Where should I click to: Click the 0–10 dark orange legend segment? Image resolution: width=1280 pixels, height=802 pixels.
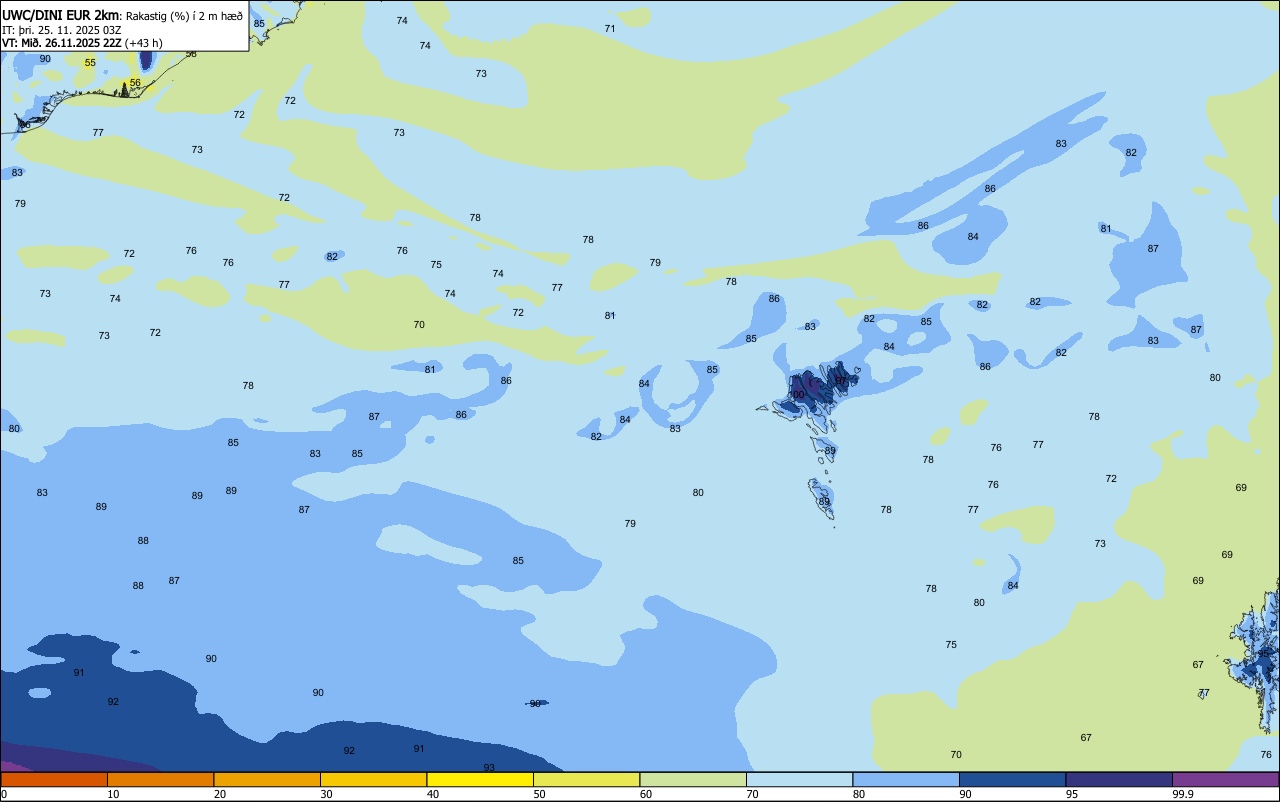click(x=54, y=779)
